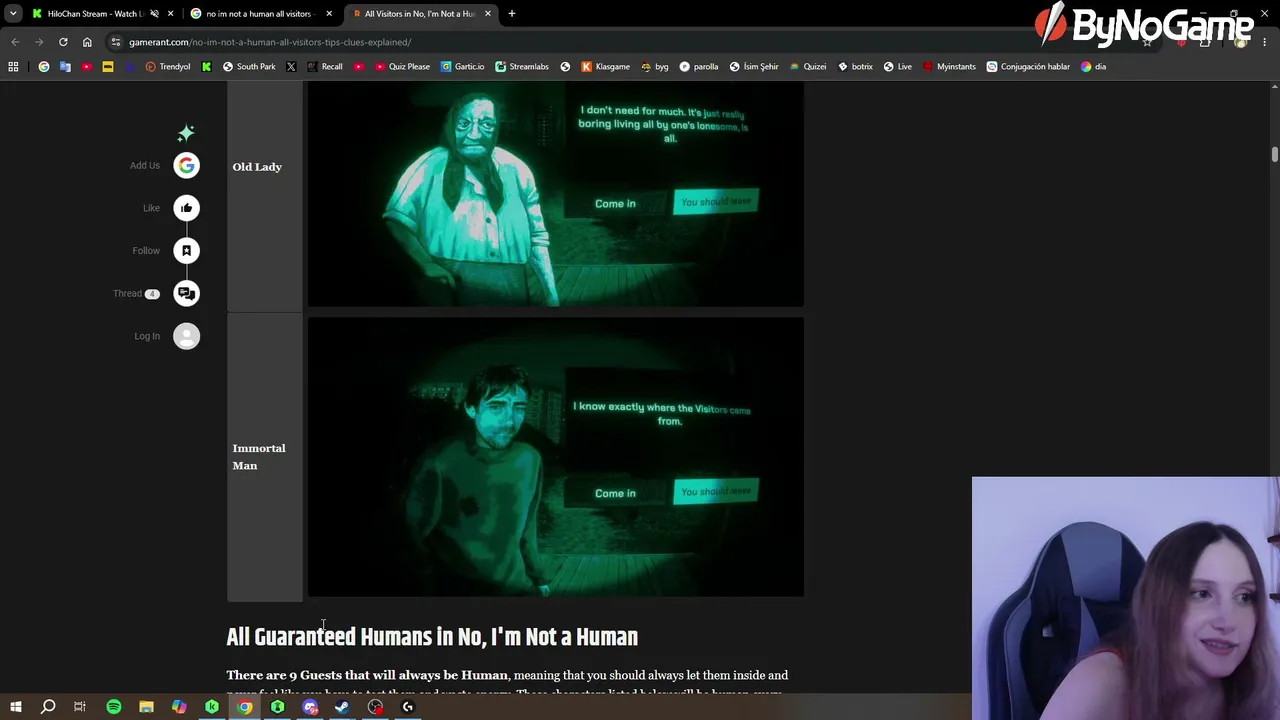Click the address bar URL field
This screenshot has width=1280, height=720.
tap(620, 42)
